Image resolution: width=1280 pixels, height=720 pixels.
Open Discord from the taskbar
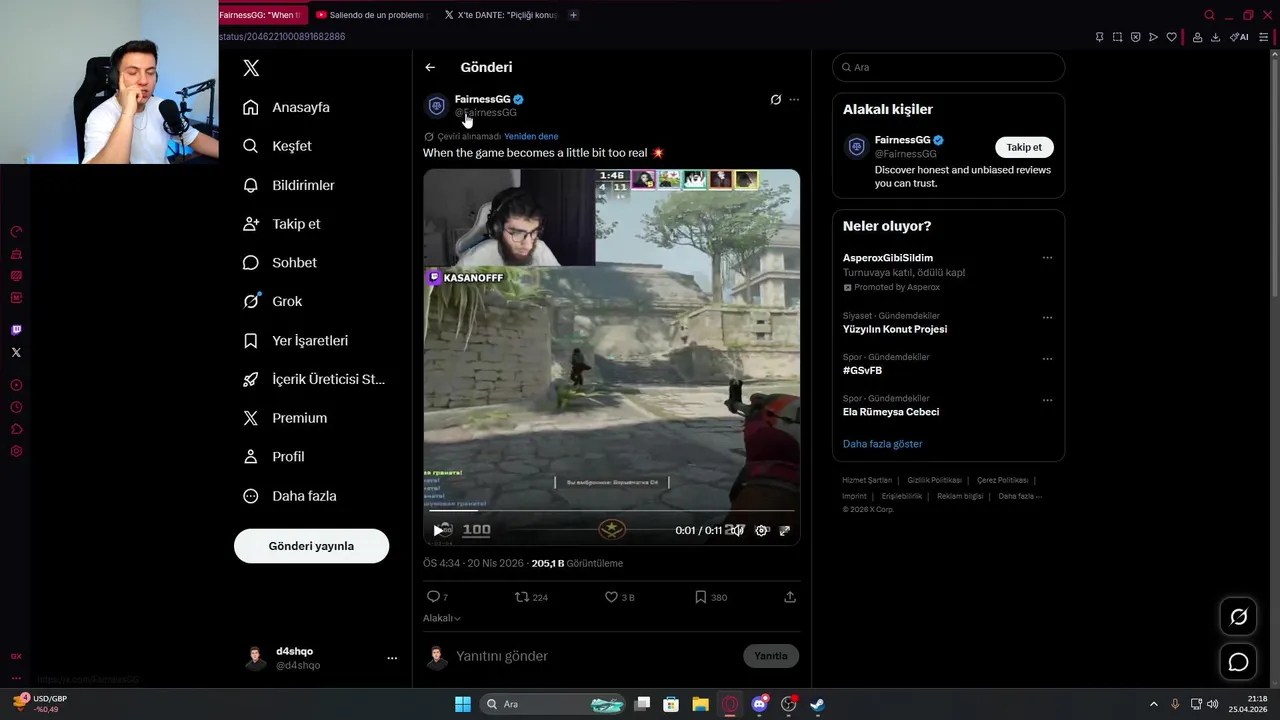[x=759, y=704]
